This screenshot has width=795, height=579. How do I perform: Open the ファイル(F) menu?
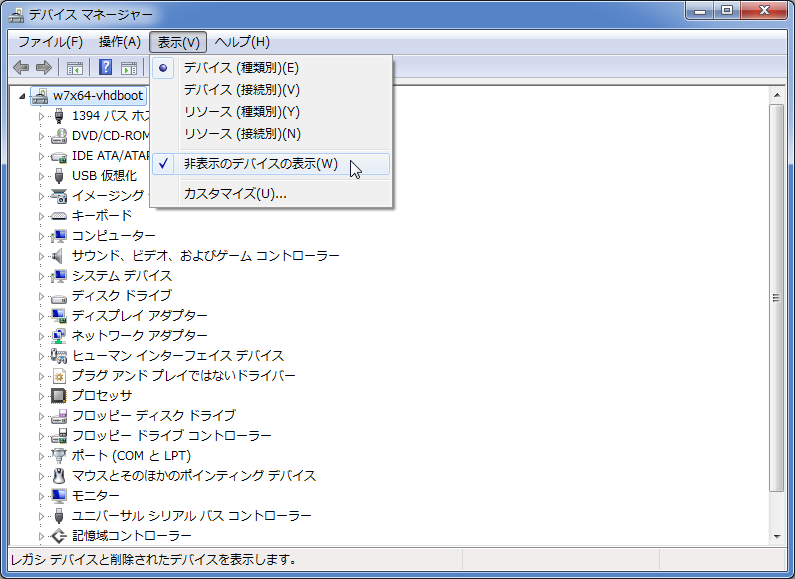(50, 42)
